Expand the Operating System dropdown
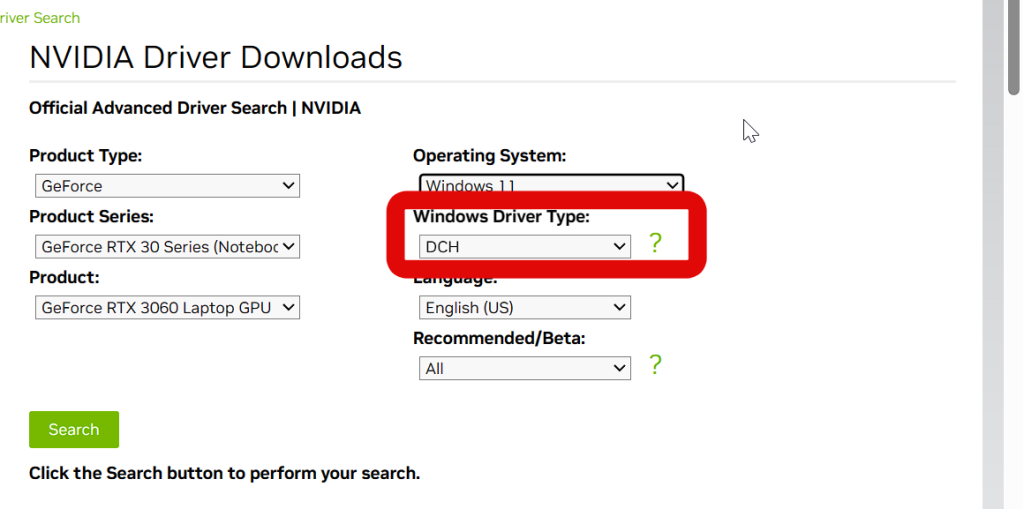 click(551, 185)
